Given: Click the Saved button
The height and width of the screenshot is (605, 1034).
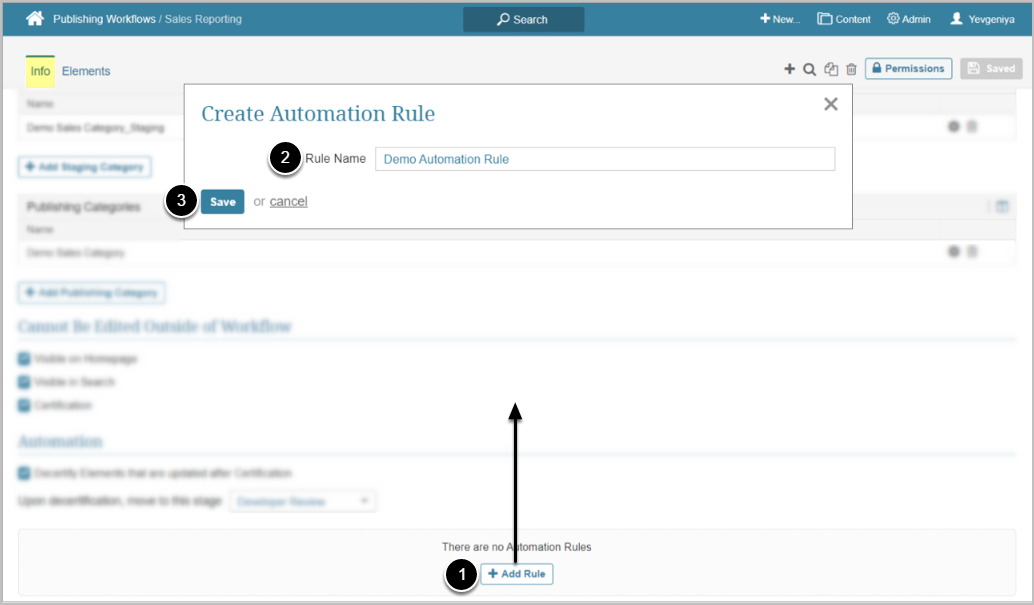Looking at the screenshot, I should point(991,69).
